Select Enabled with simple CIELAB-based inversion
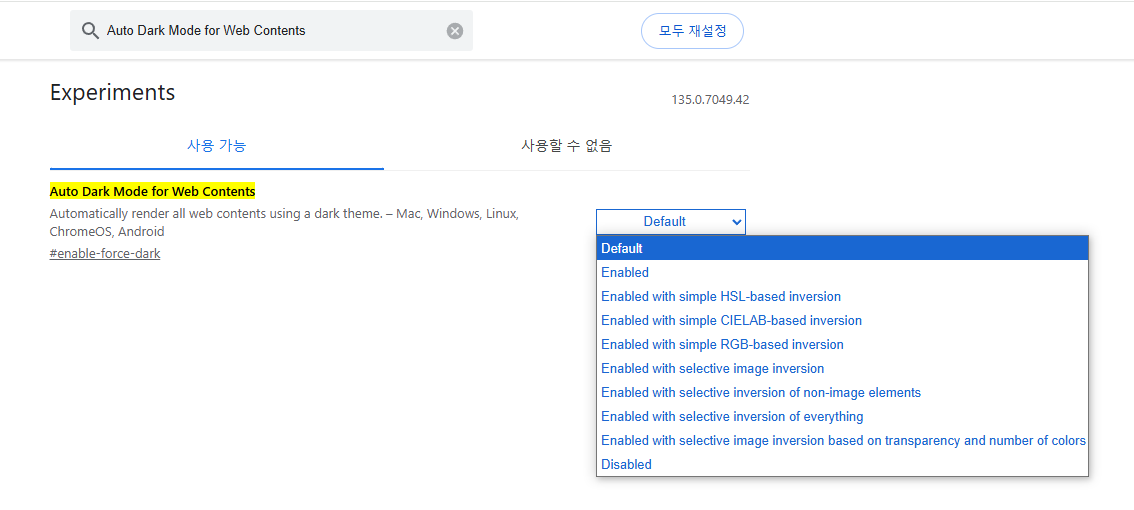 coord(843,320)
